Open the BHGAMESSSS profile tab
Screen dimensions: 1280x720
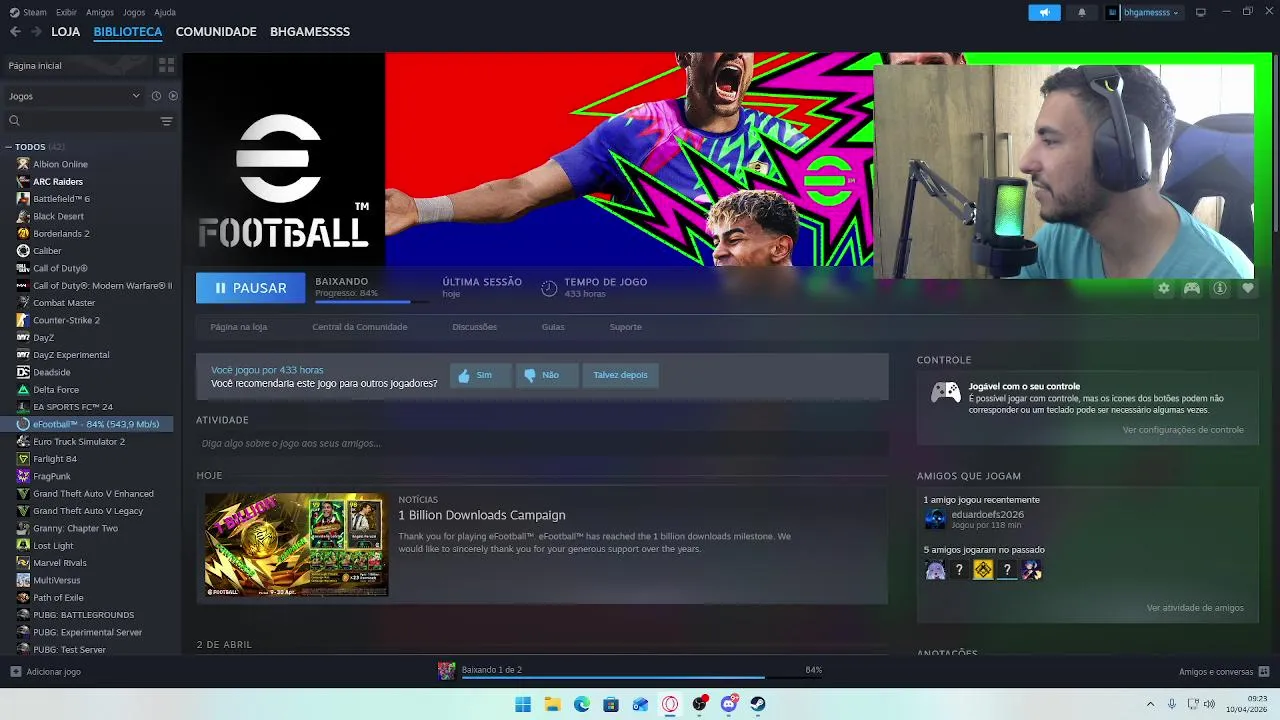pos(310,31)
